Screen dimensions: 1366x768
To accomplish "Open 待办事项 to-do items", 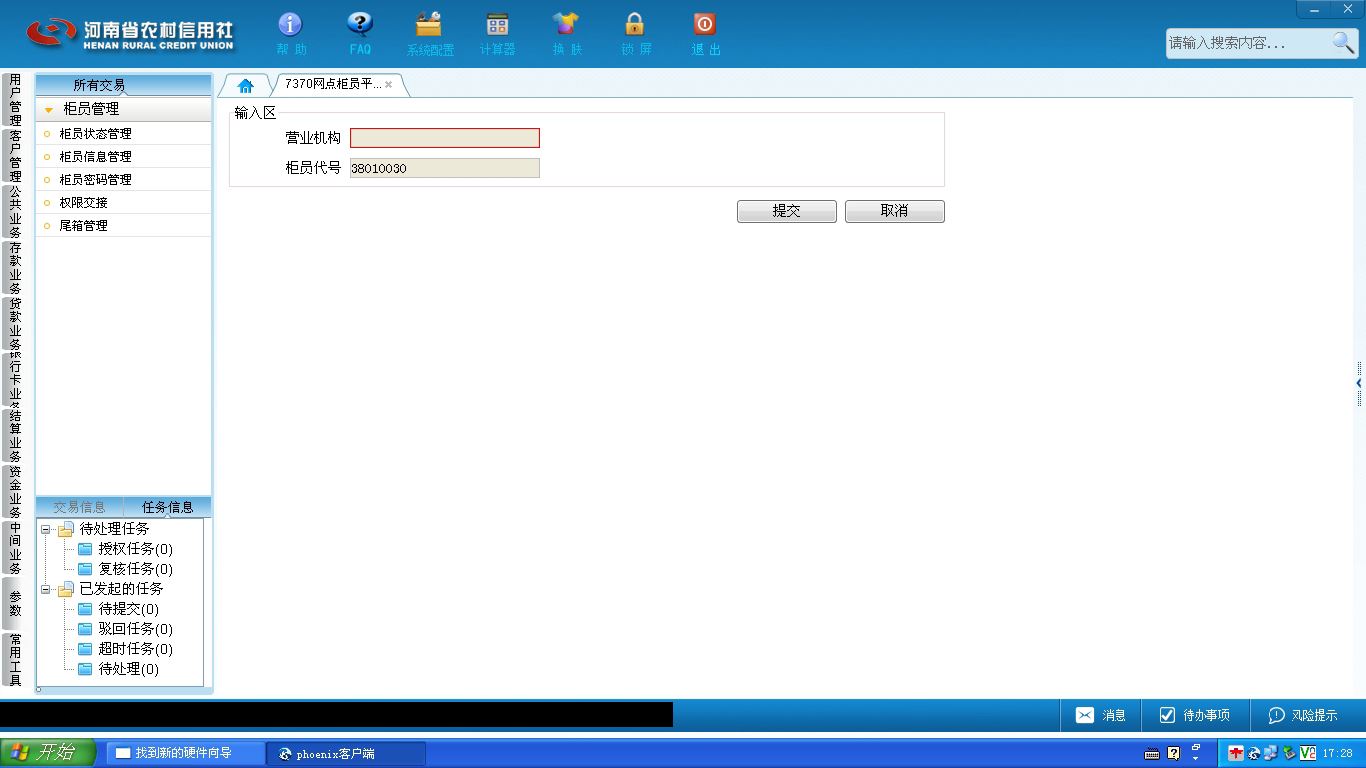I will [1195, 715].
